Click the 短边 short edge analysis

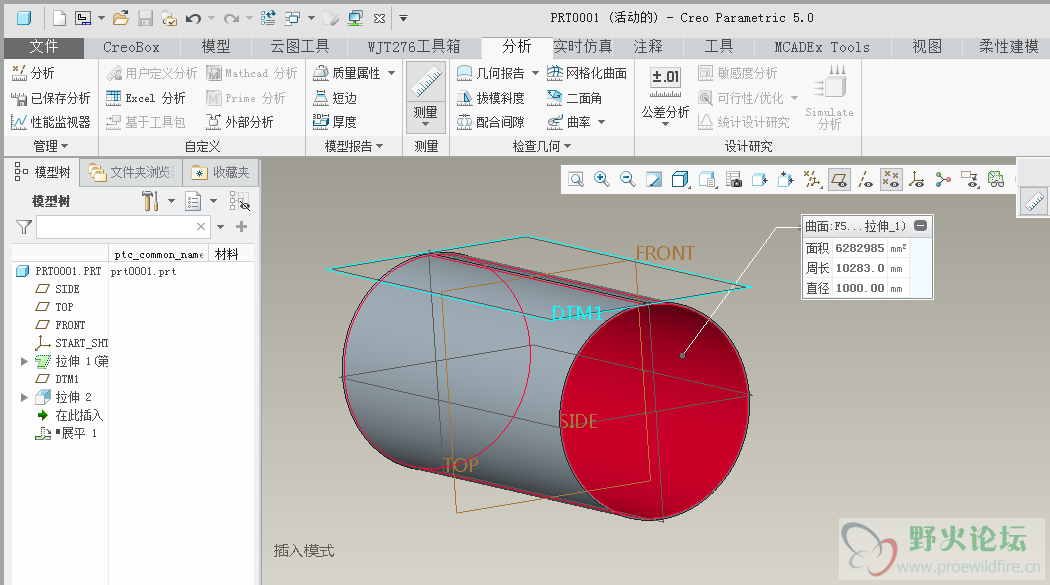pos(335,98)
